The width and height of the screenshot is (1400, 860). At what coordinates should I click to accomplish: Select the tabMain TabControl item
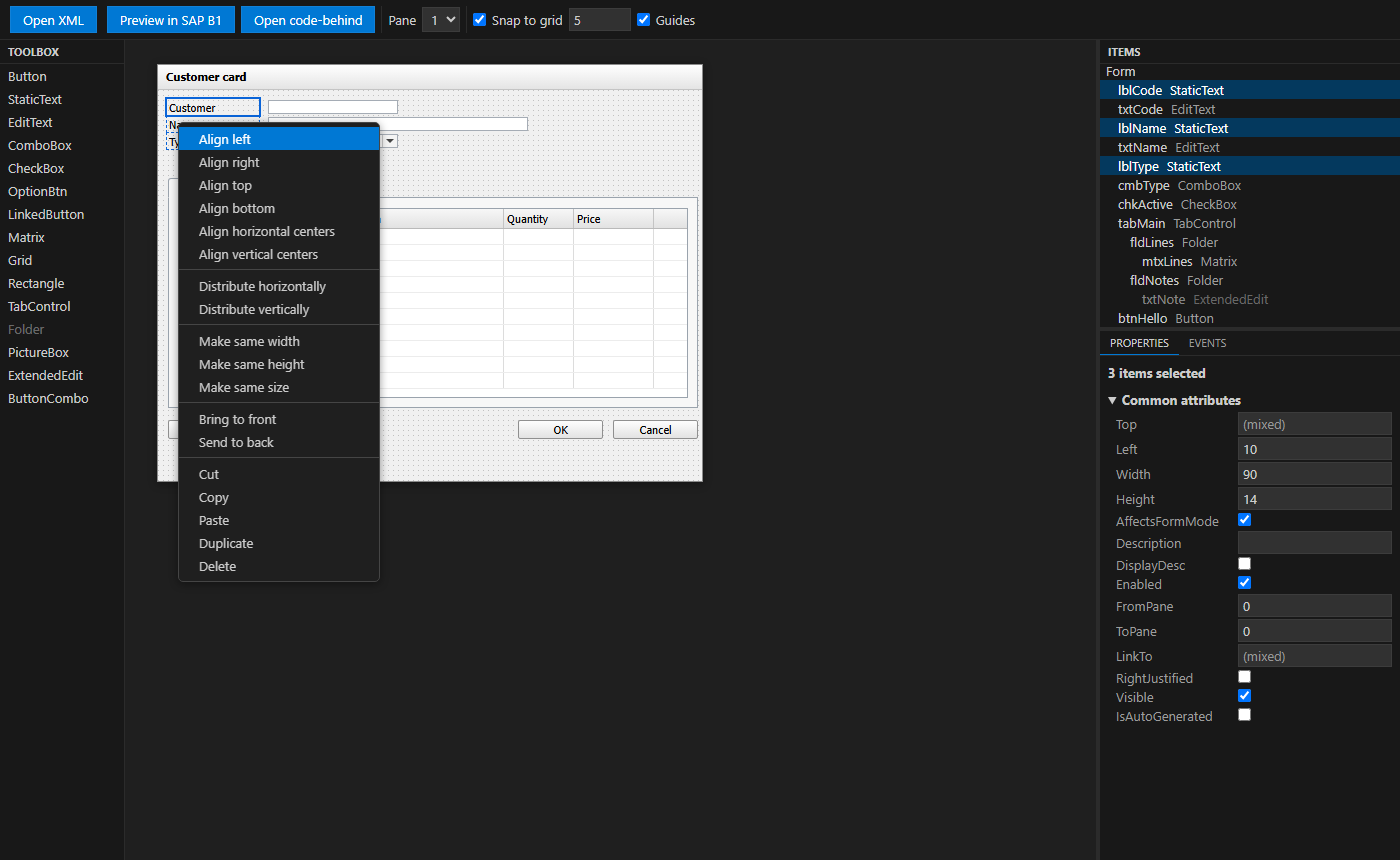pyautogui.click(x=1250, y=224)
